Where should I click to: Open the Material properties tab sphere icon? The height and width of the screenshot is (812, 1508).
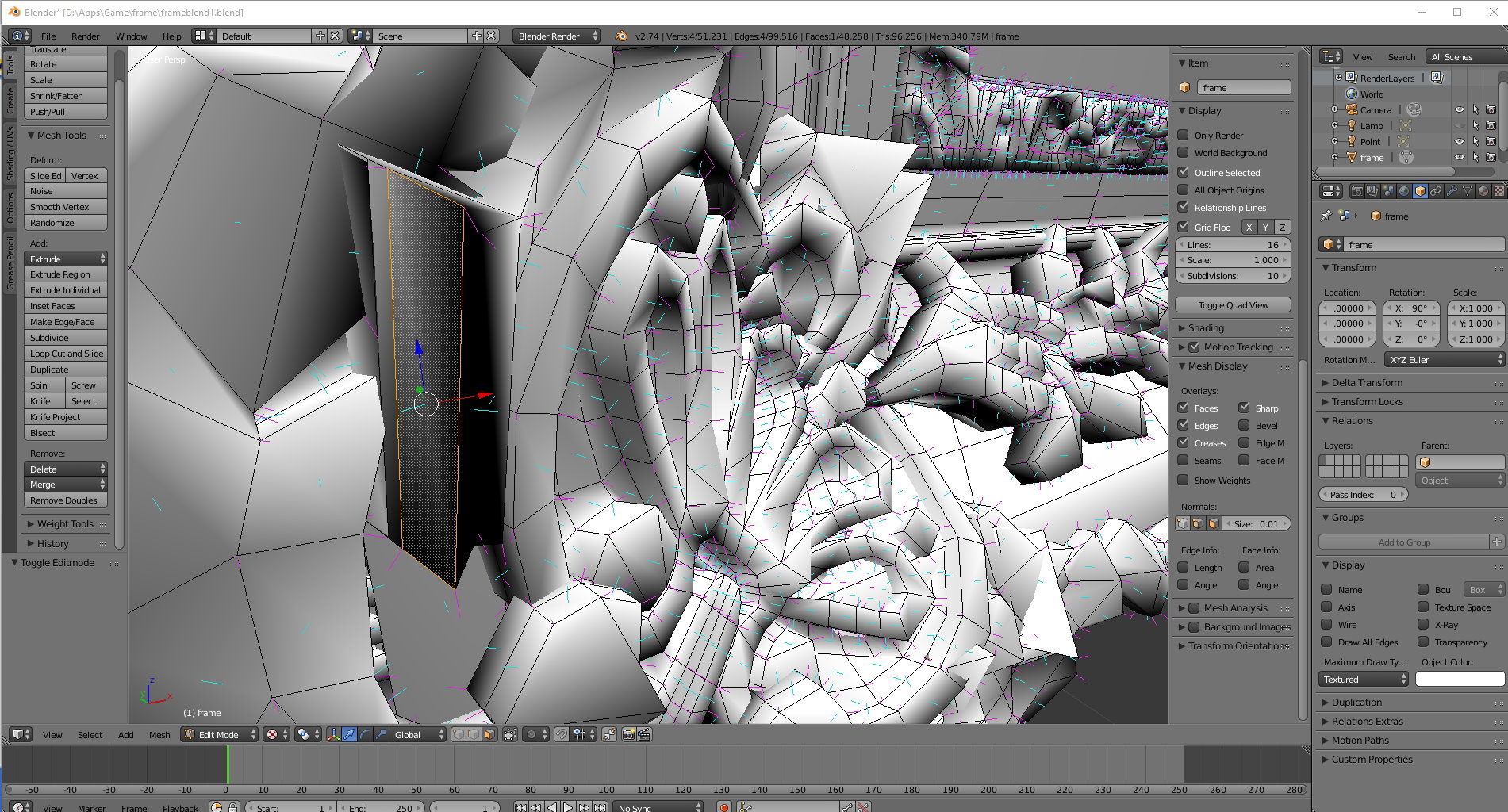click(x=1483, y=191)
